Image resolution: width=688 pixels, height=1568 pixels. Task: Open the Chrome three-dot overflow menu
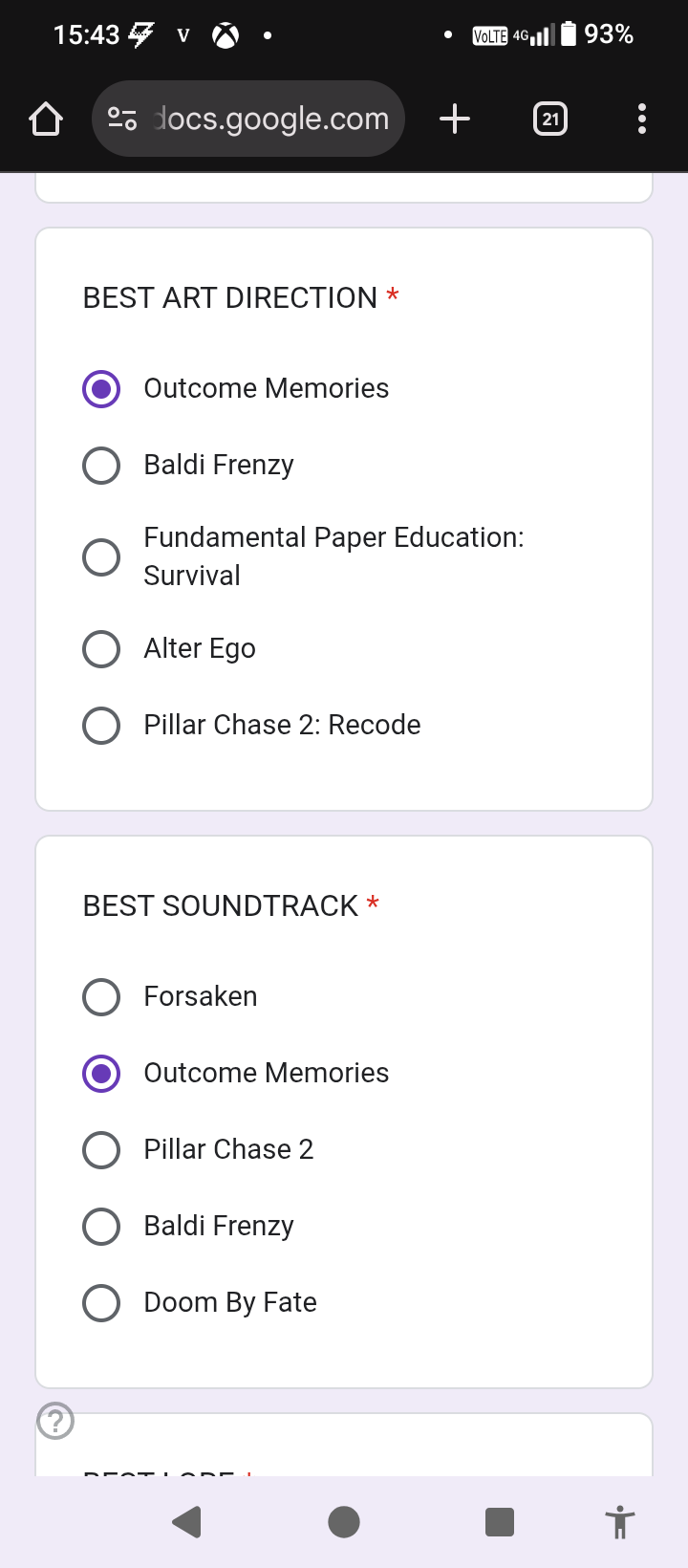(x=641, y=119)
